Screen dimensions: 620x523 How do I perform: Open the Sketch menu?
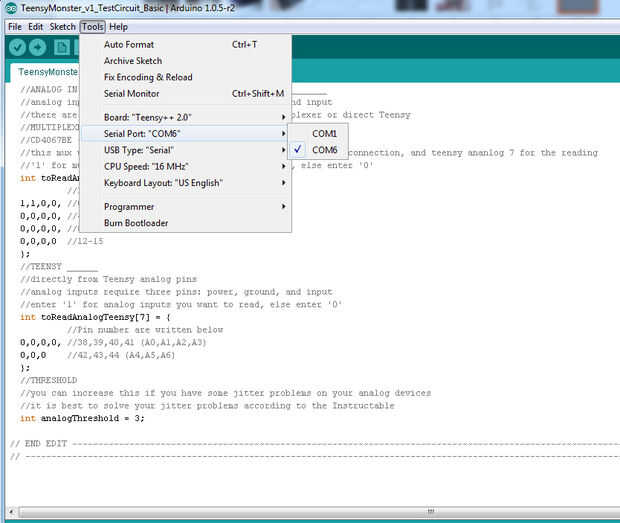pos(62,27)
